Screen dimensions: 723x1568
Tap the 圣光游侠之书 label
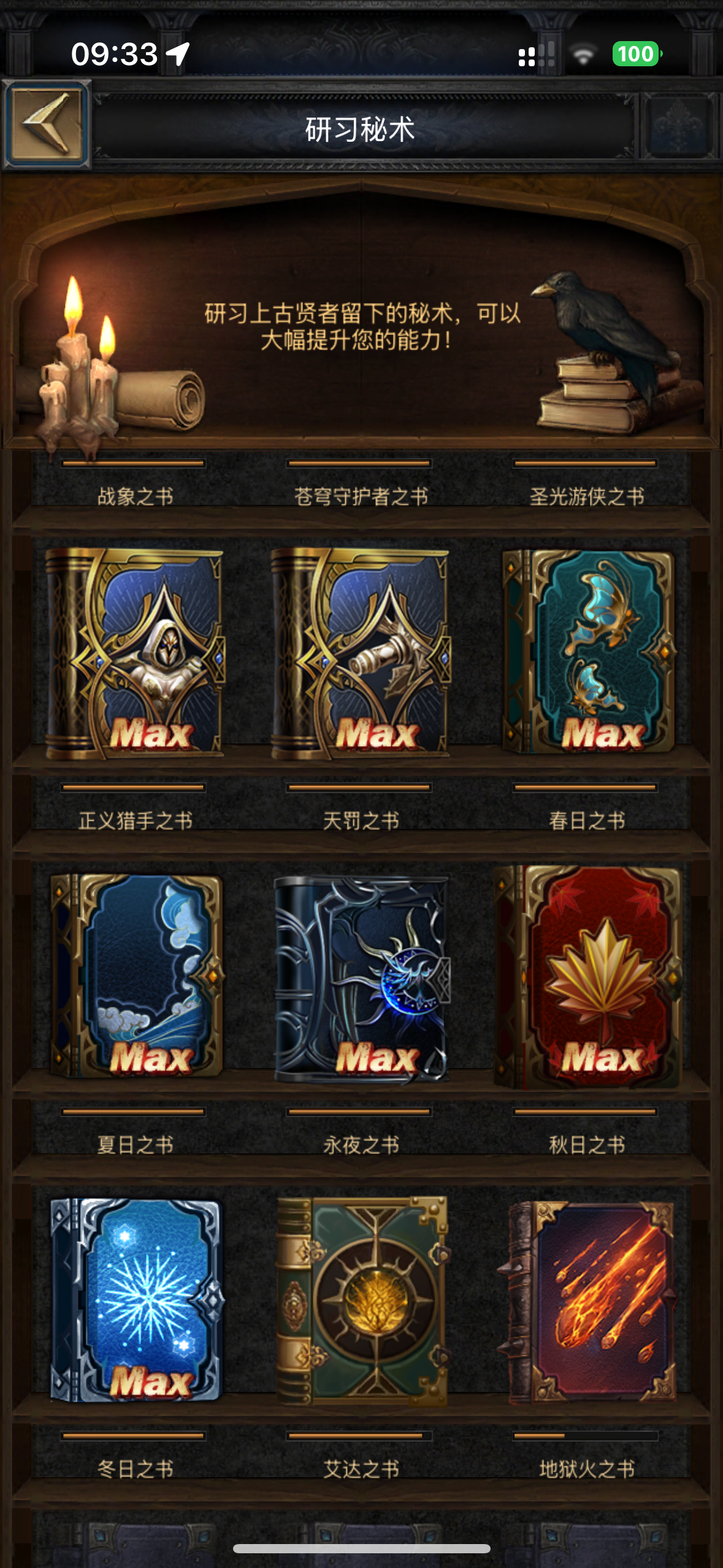pyautogui.click(x=587, y=496)
